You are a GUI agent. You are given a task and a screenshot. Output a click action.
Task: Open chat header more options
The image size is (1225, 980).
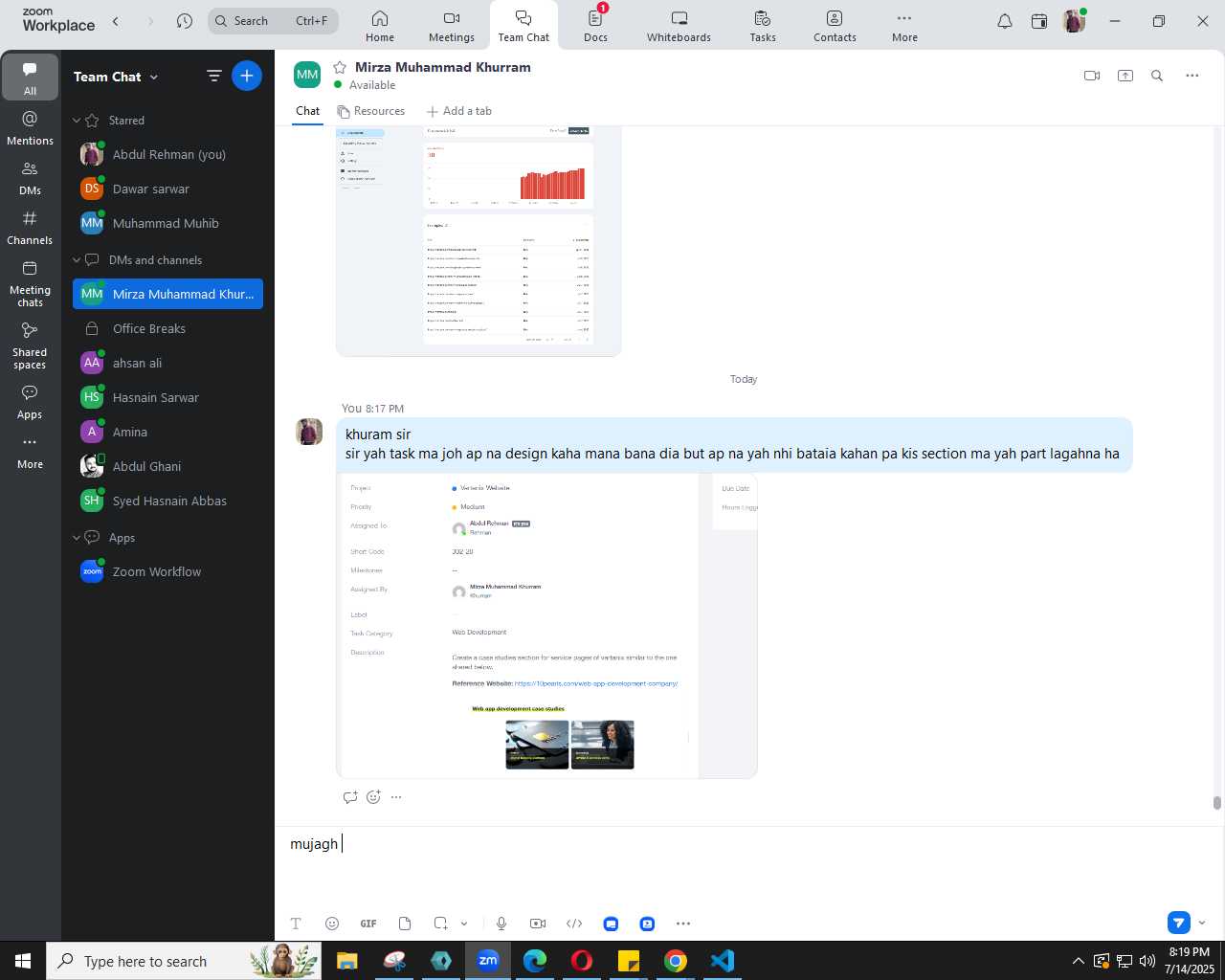(1192, 76)
